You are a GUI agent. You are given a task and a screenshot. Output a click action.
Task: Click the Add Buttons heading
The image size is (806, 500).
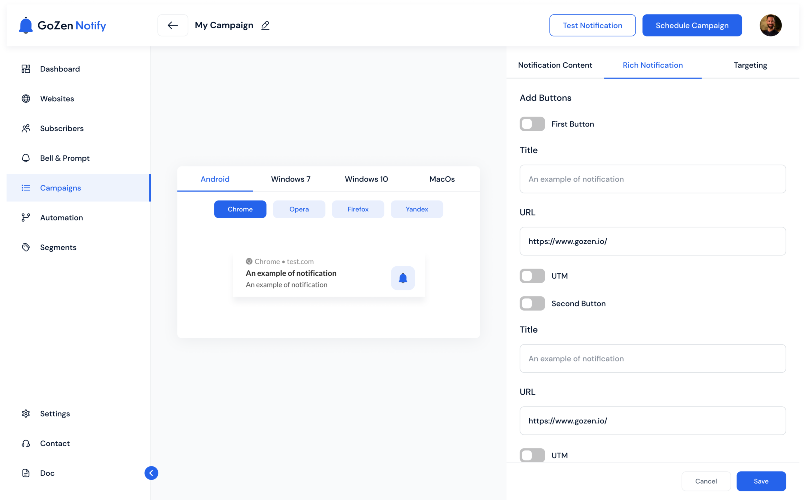coord(545,98)
